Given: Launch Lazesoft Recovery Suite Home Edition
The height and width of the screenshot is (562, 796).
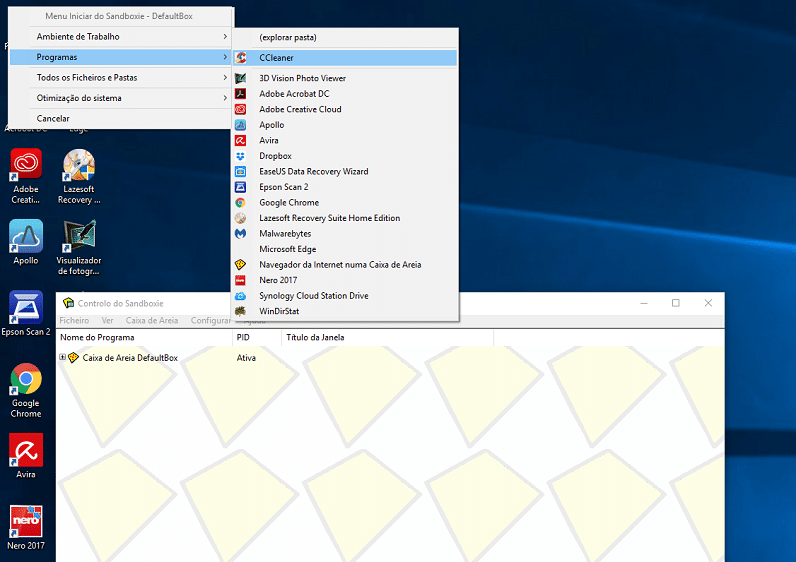Looking at the screenshot, I should 345,218.
